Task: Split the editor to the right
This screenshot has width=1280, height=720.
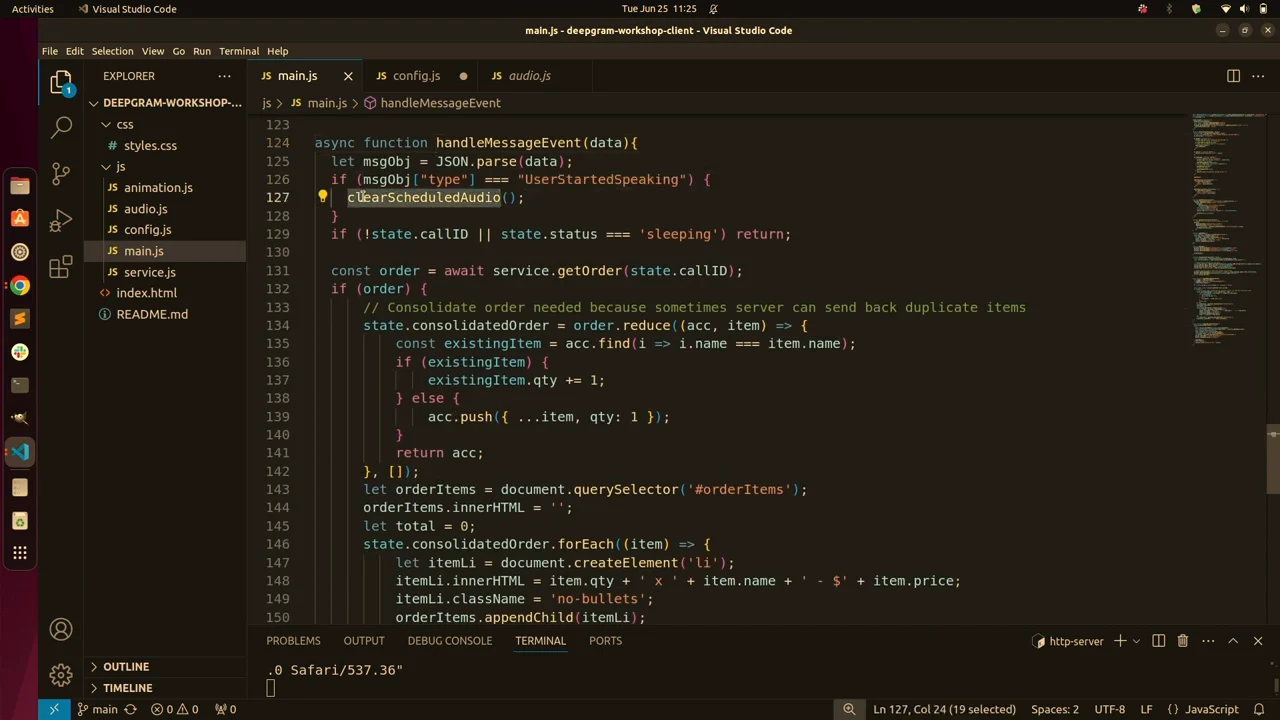Action: click(1233, 76)
